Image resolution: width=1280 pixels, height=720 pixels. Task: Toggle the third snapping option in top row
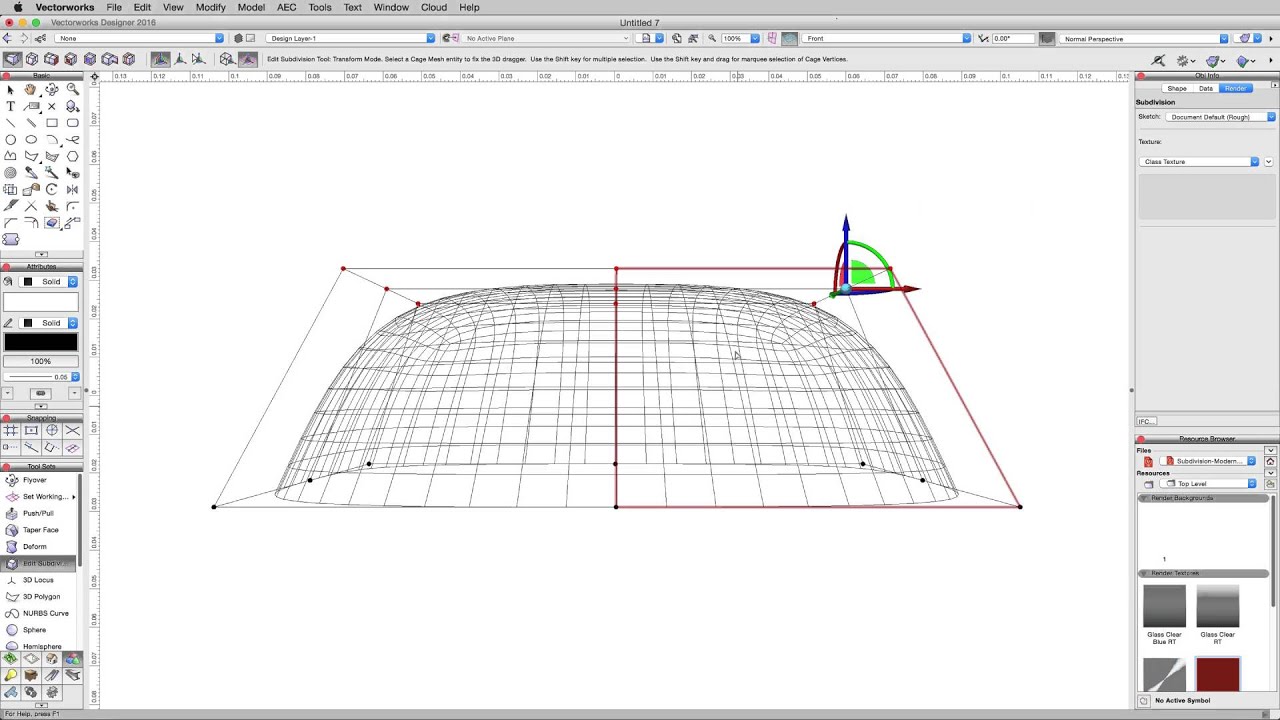52,430
